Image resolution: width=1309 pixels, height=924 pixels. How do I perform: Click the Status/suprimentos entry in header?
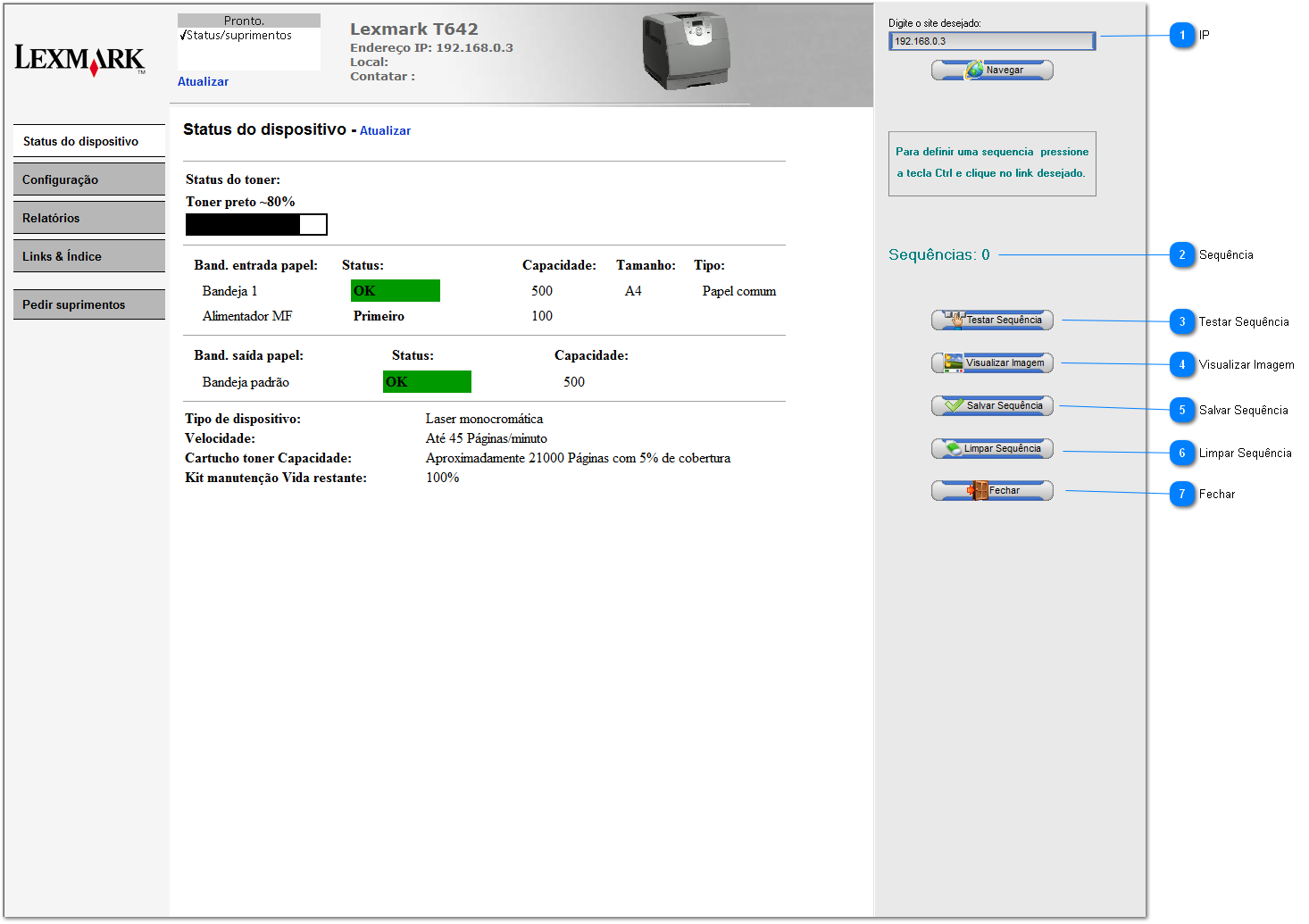(236, 36)
